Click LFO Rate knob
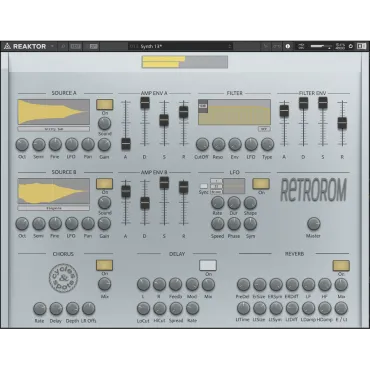This screenshot has width=370, height=370. click(218, 203)
